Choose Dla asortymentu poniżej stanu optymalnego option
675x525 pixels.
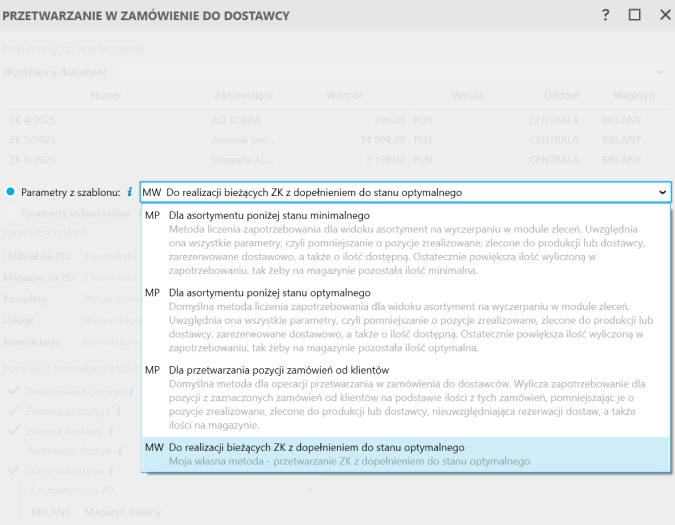270,292
